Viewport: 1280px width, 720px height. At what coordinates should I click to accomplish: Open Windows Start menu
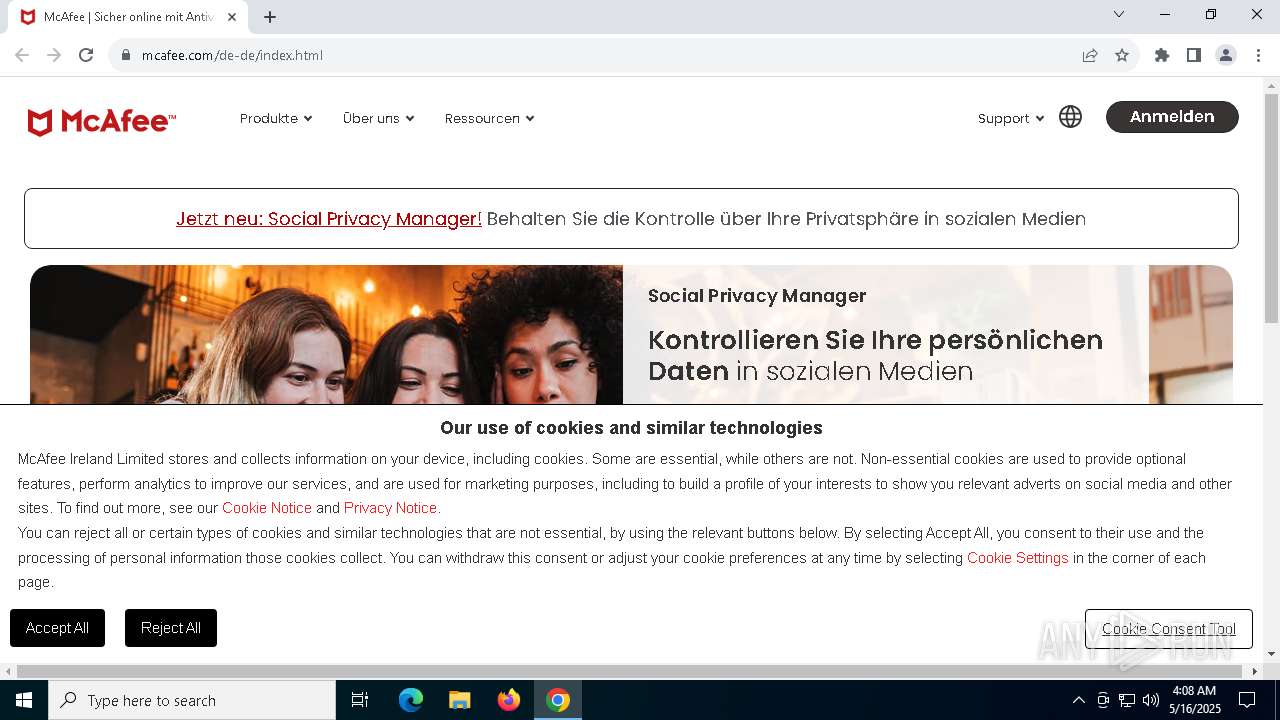pyautogui.click(x=24, y=700)
